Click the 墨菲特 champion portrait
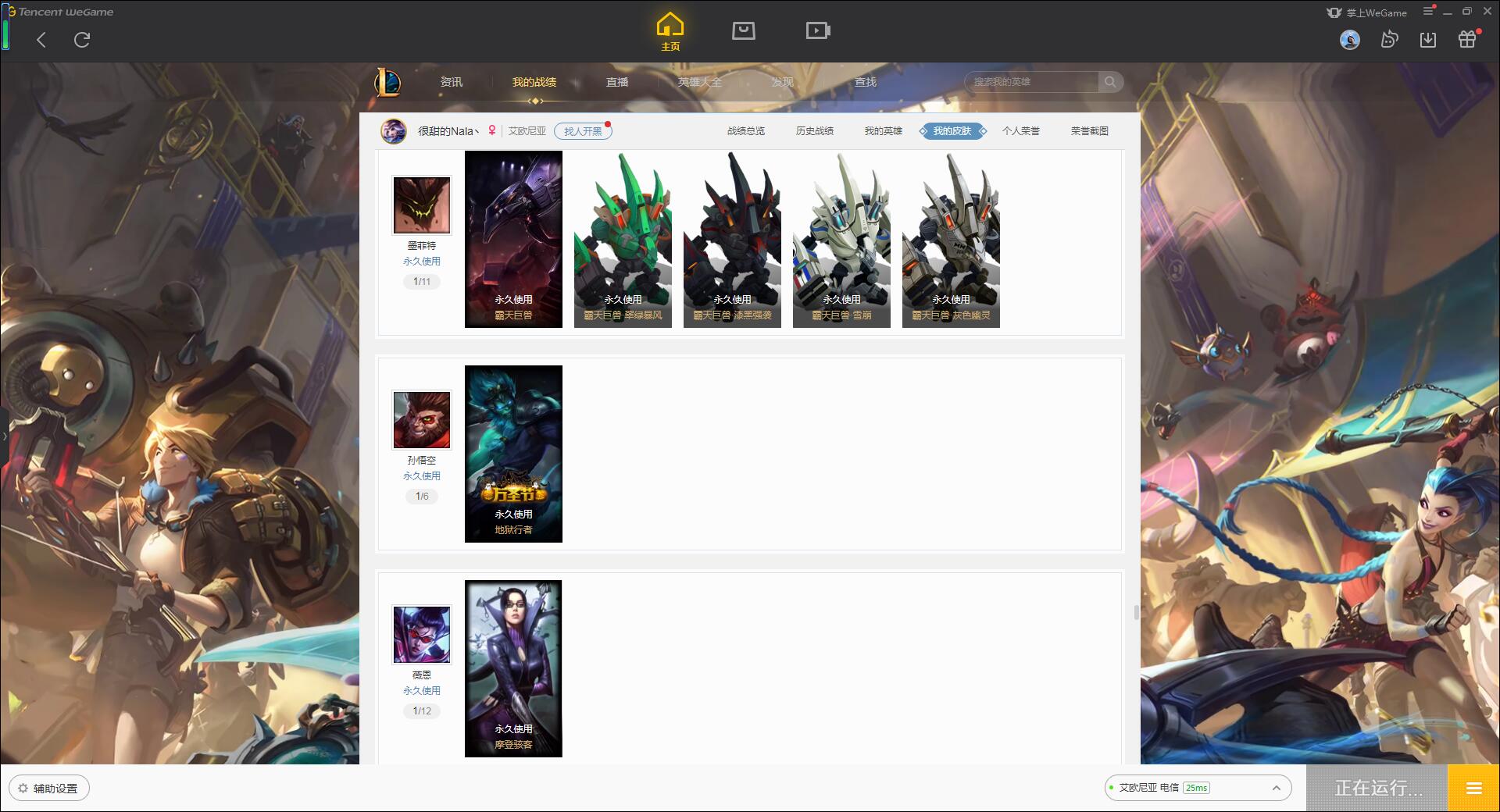The image size is (1500, 812). click(x=422, y=205)
